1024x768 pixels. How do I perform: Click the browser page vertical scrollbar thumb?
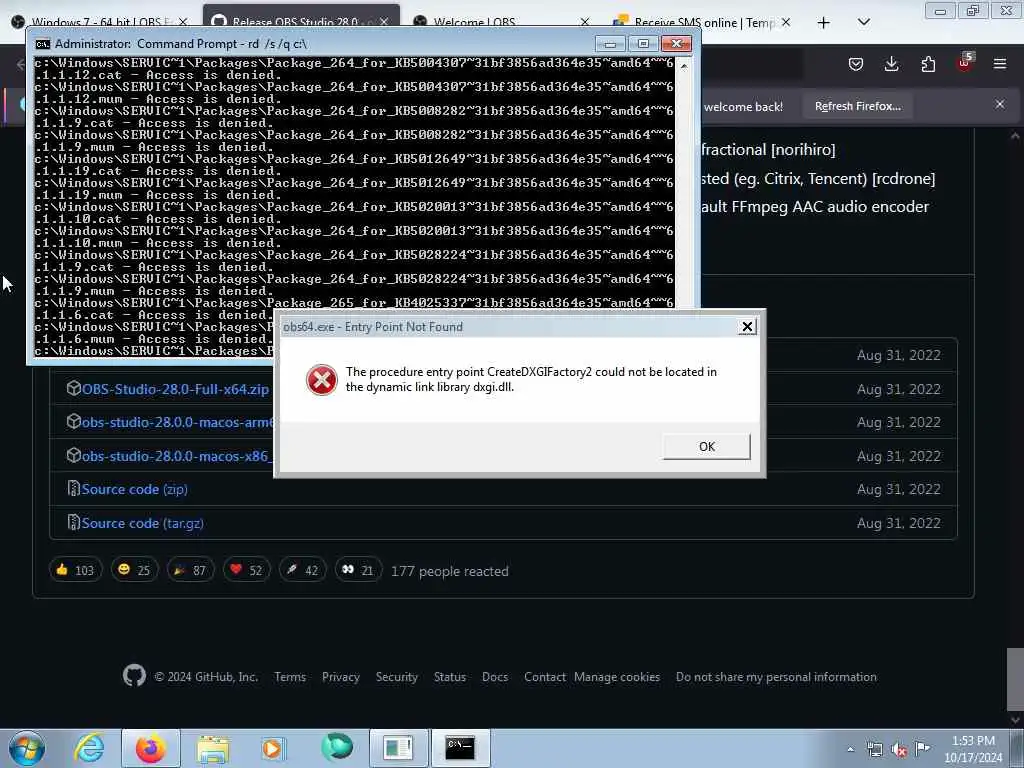(1014, 679)
